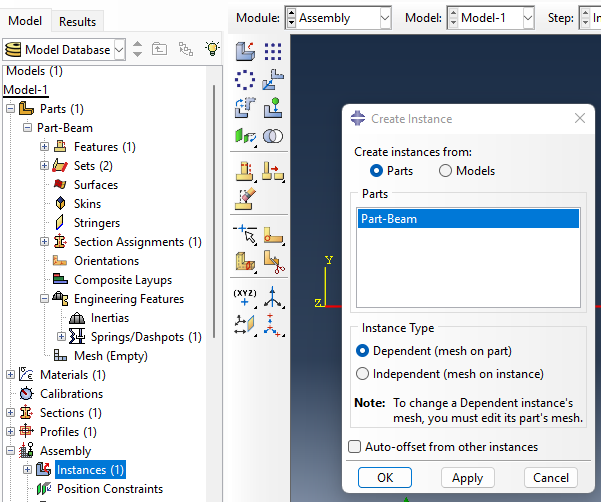Click the Step stepper arrows
The width and height of the screenshot is (601, 502).
585,18
